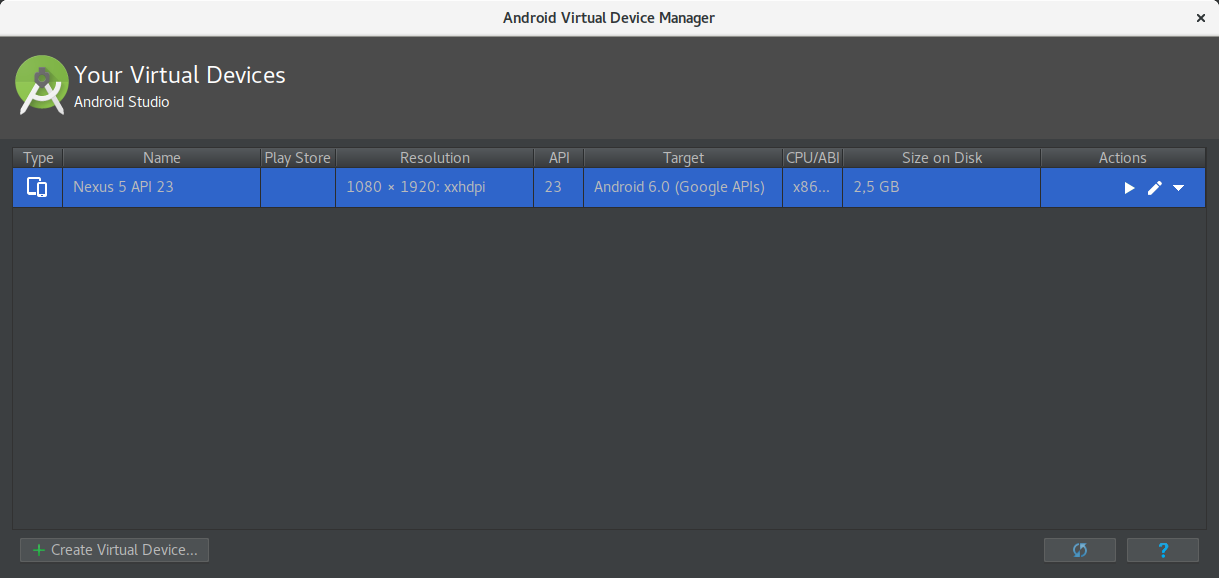This screenshot has width=1219, height=578.
Task: Refresh the virtual device list
Action: (1080, 550)
